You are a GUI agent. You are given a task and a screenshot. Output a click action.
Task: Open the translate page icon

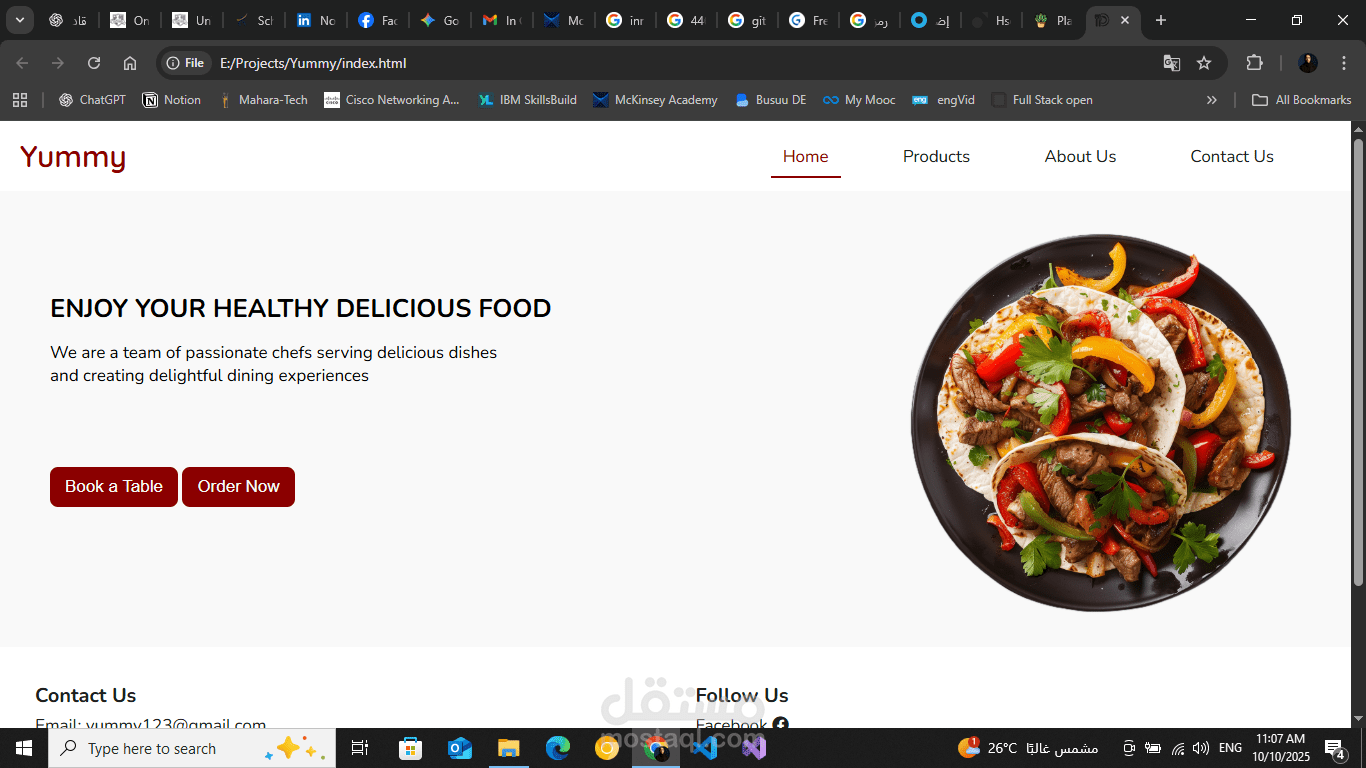(x=1171, y=62)
